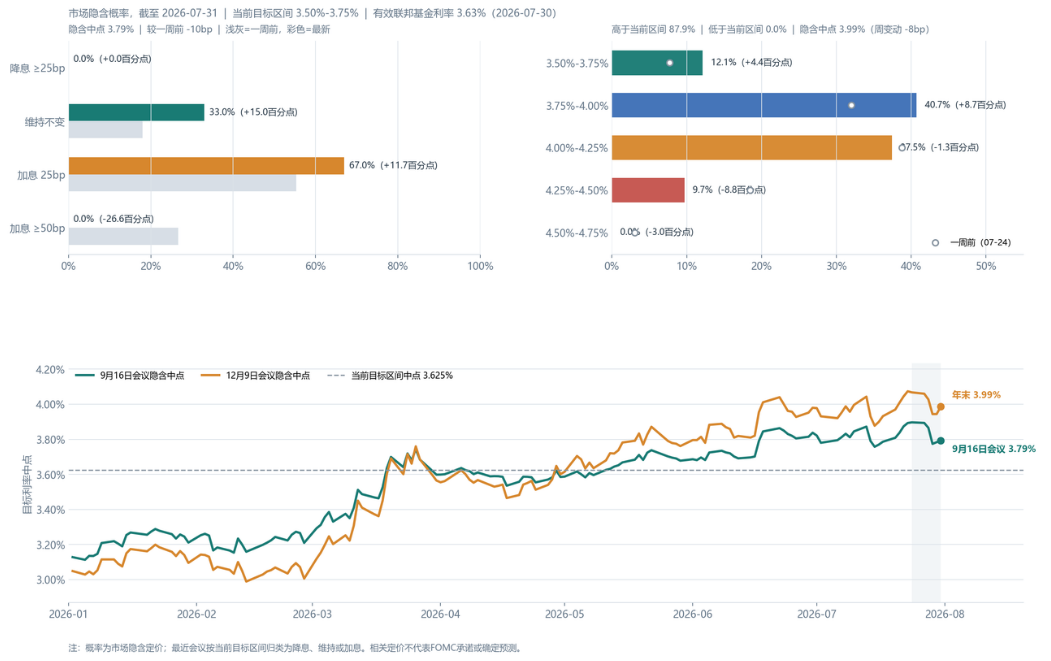
Task: Select the 3.75%-4.00% range label
Action: tap(576, 106)
